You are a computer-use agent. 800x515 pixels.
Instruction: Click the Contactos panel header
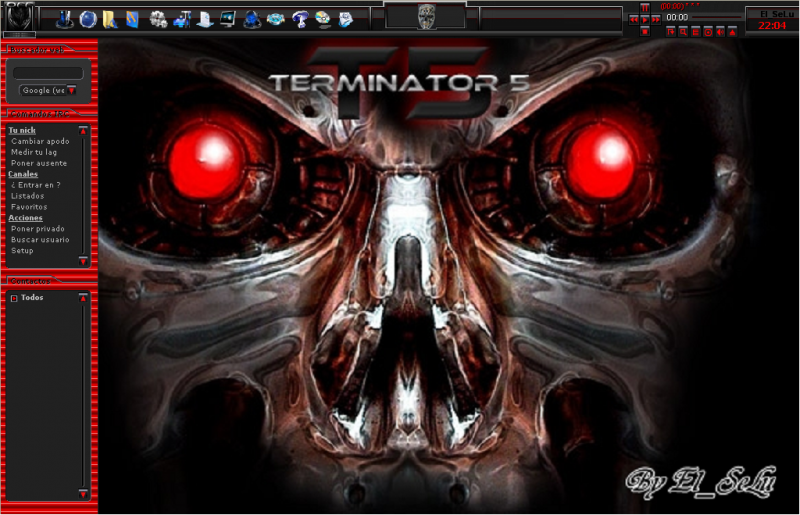[31, 281]
